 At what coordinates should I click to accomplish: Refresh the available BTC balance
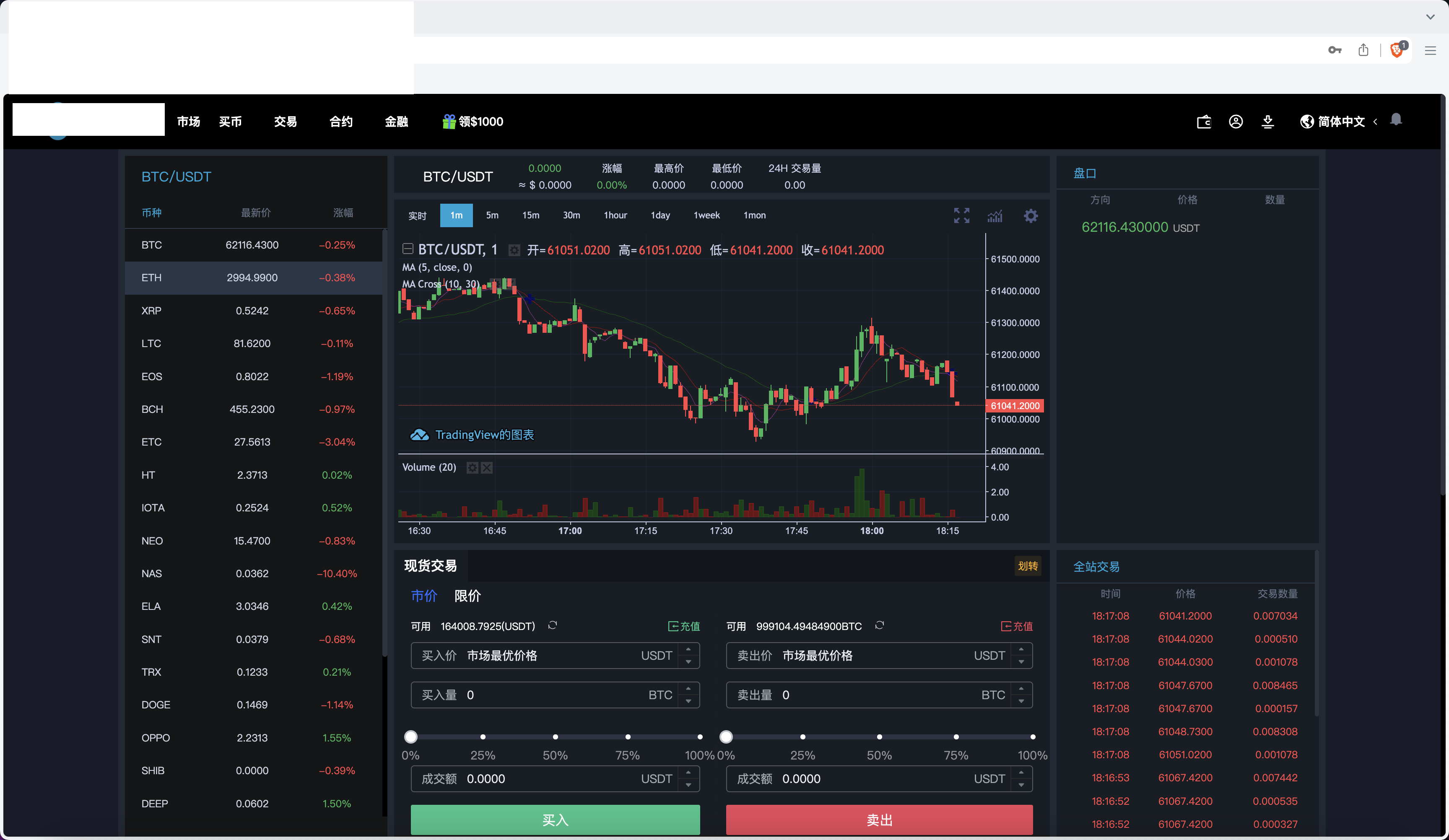(x=879, y=625)
